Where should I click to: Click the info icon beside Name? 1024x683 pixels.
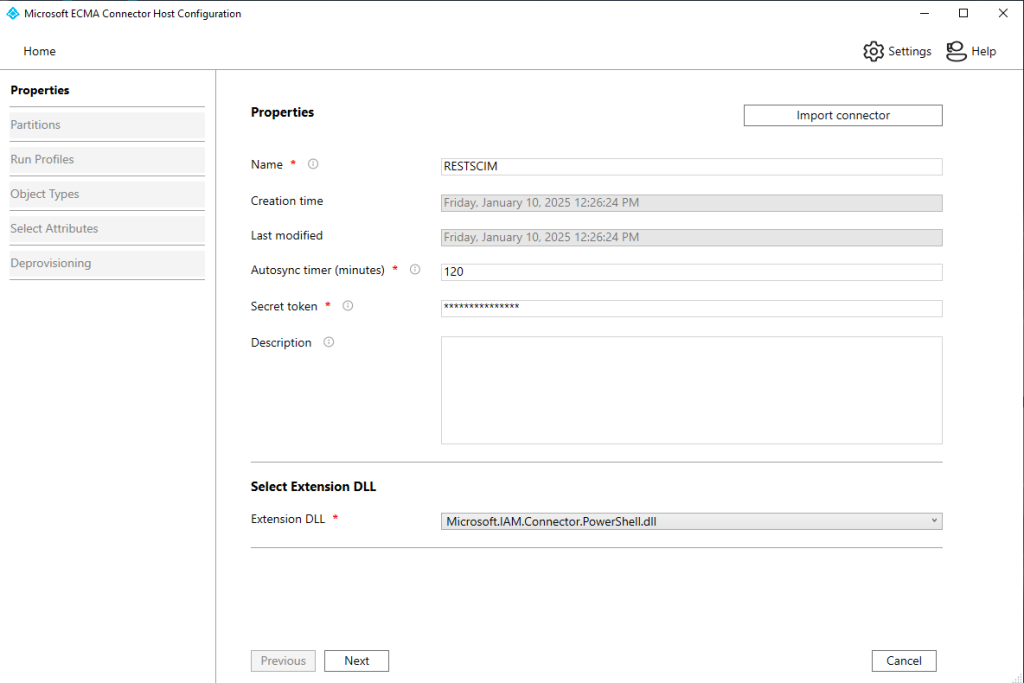coord(313,164)
